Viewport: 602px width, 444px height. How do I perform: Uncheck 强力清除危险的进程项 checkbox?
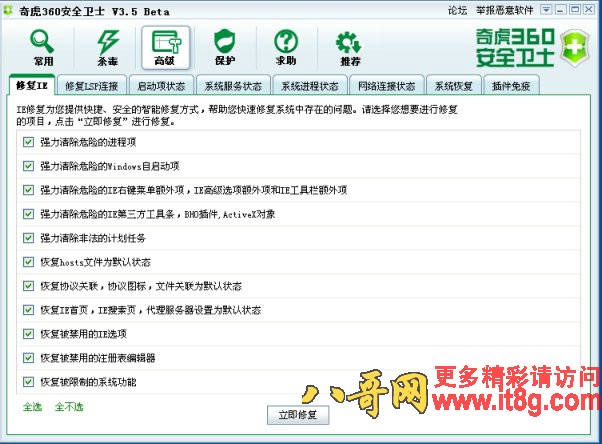[x=28, y=142]
